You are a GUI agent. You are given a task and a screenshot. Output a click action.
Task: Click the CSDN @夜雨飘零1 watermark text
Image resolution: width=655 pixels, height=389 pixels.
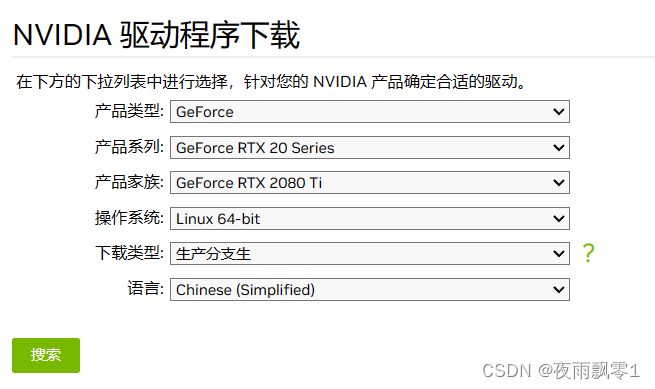[561, 371]
